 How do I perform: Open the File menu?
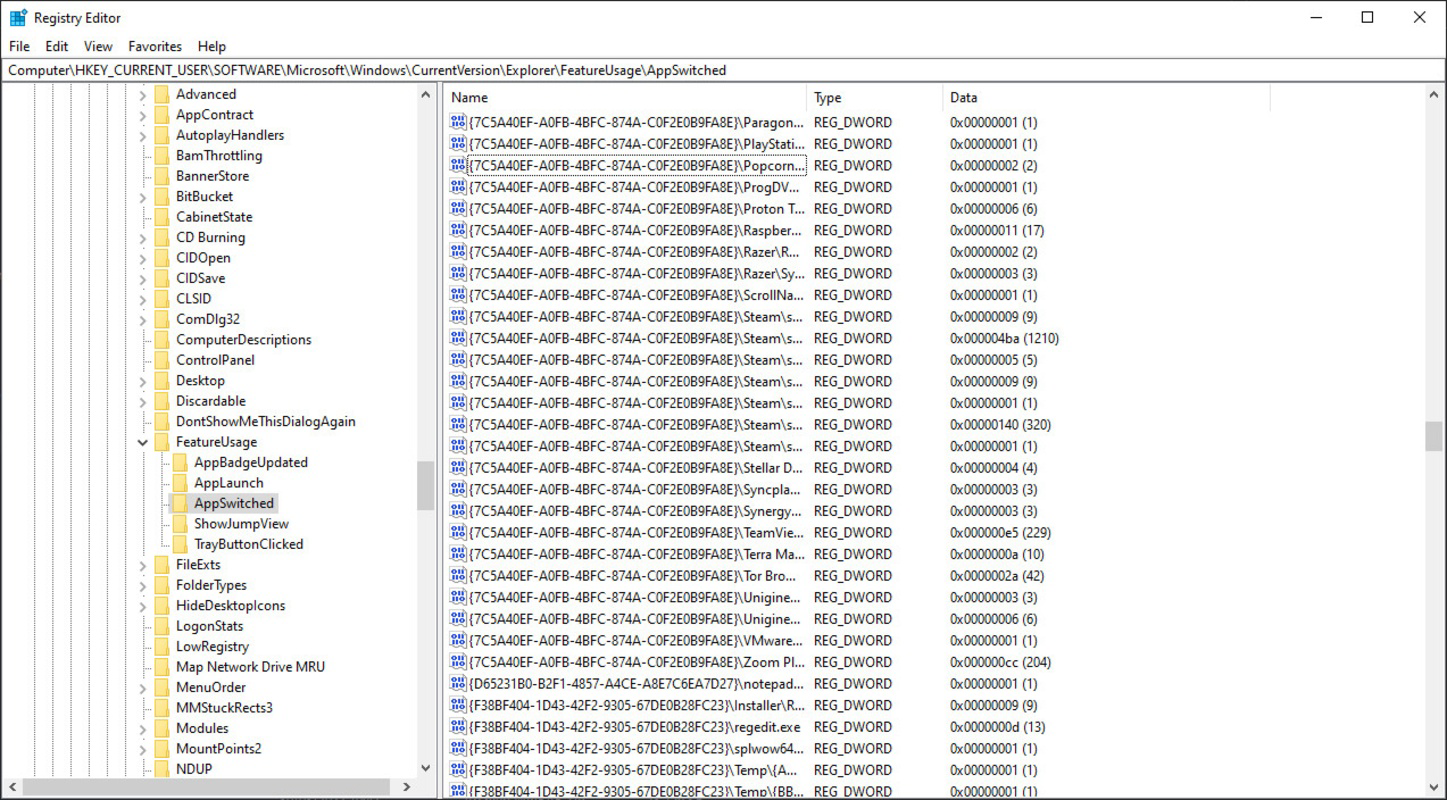coord(19,46)
